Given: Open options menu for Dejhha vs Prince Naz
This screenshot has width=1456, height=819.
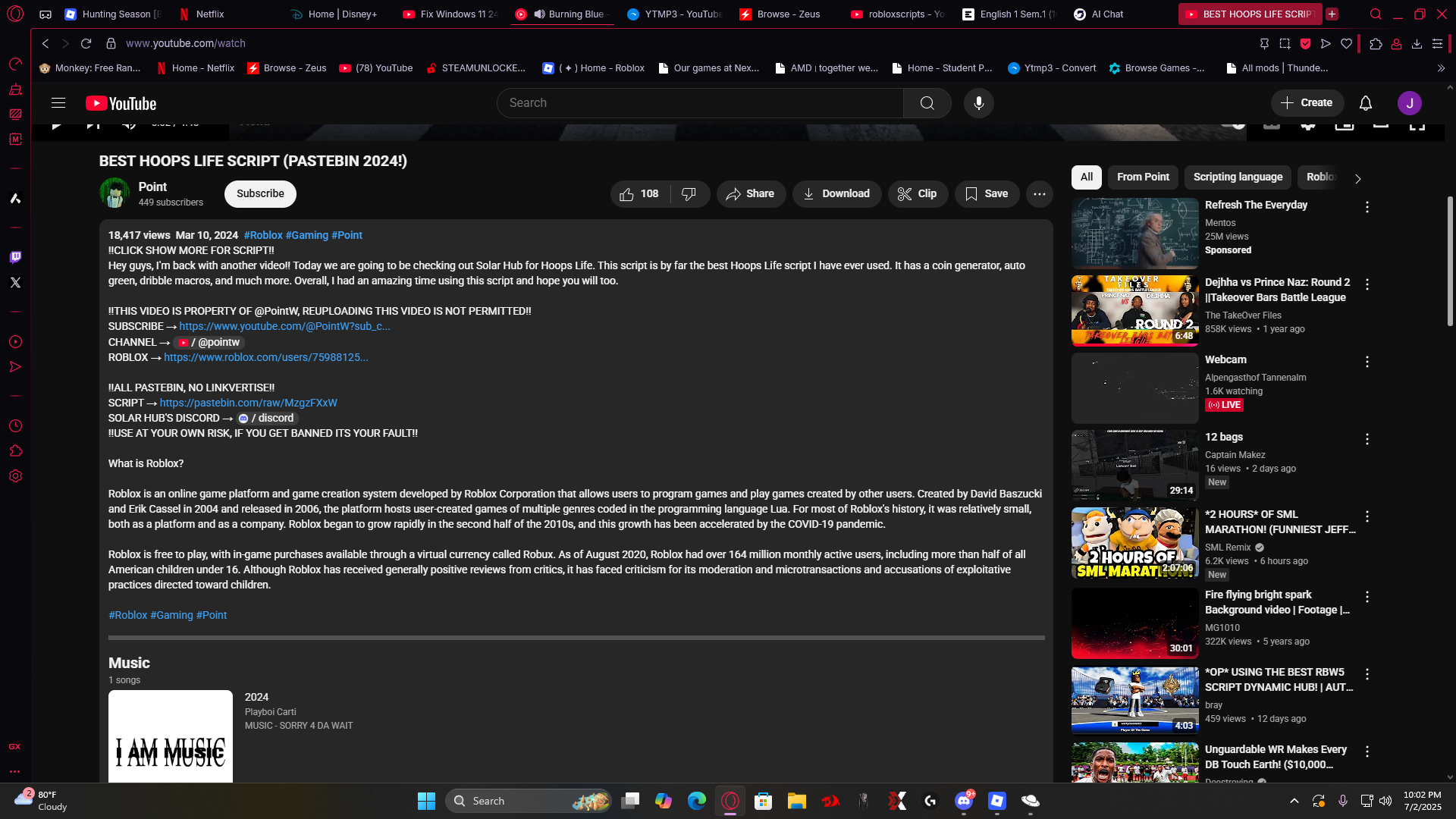Looking at the screenshot, I should pyautogui.click(x=1367, y=284).
